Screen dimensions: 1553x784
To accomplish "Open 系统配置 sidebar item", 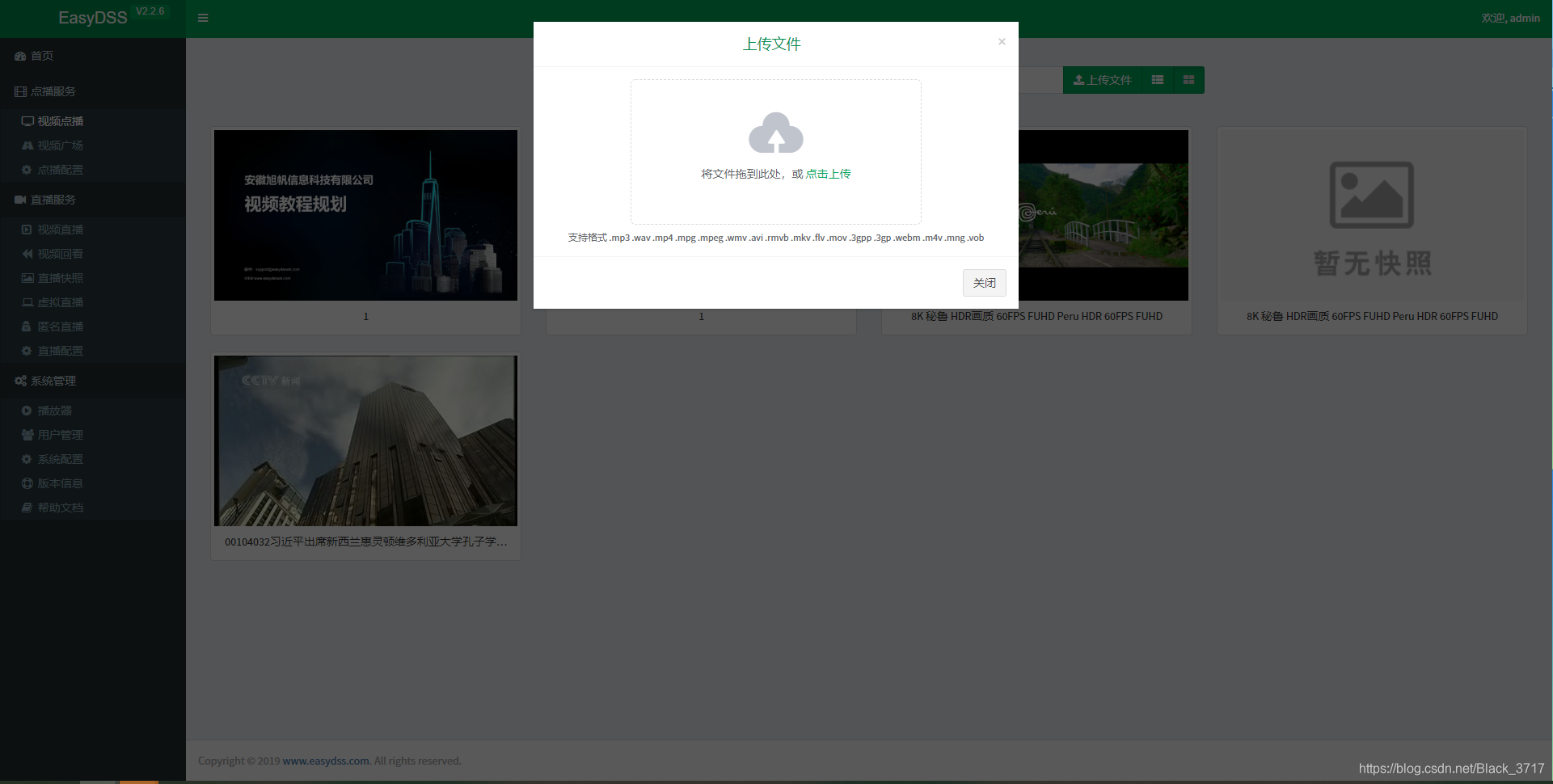I will click(93, 459).
